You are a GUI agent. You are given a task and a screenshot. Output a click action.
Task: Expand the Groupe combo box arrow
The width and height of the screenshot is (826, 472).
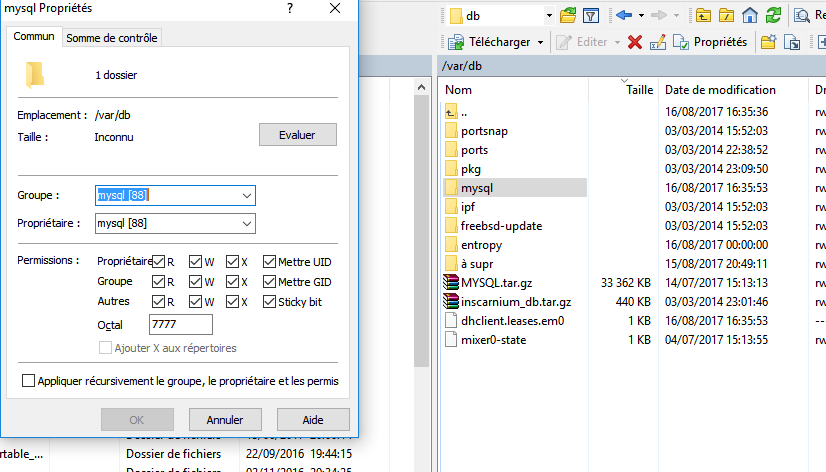click(x=247, y=195)
